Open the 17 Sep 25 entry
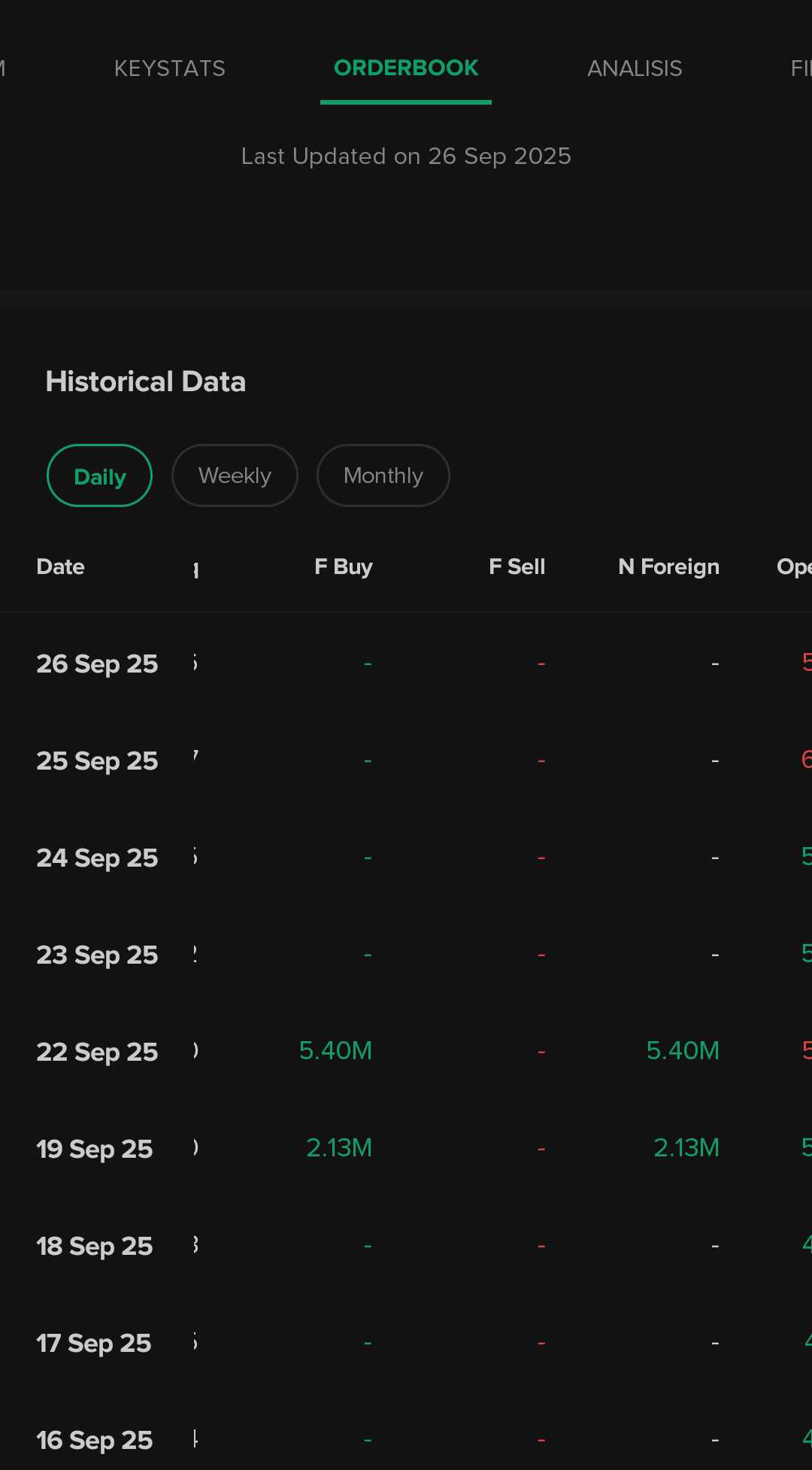The height and width of the screenshot is (1470, 812). click(x=94, y=1343)
